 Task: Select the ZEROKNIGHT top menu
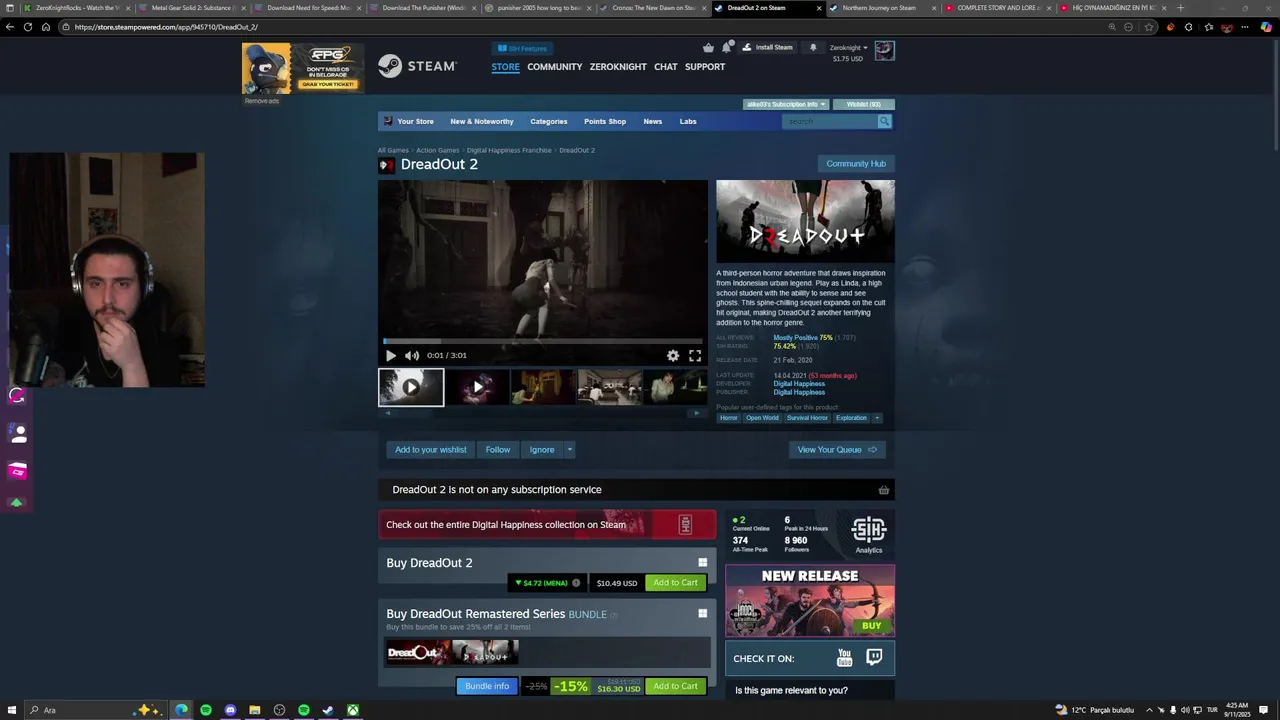pyautogui.click(x=618, y=67)
